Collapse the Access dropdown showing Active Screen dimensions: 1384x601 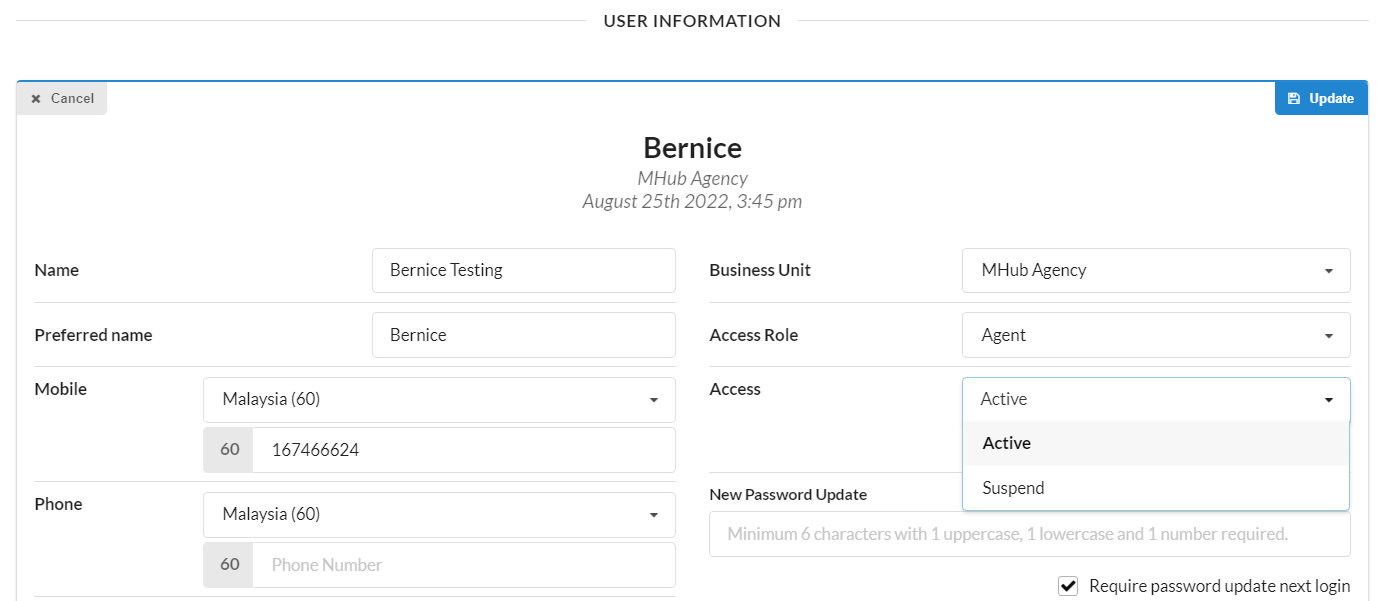pyautogui.click(x=1156, y=399)
